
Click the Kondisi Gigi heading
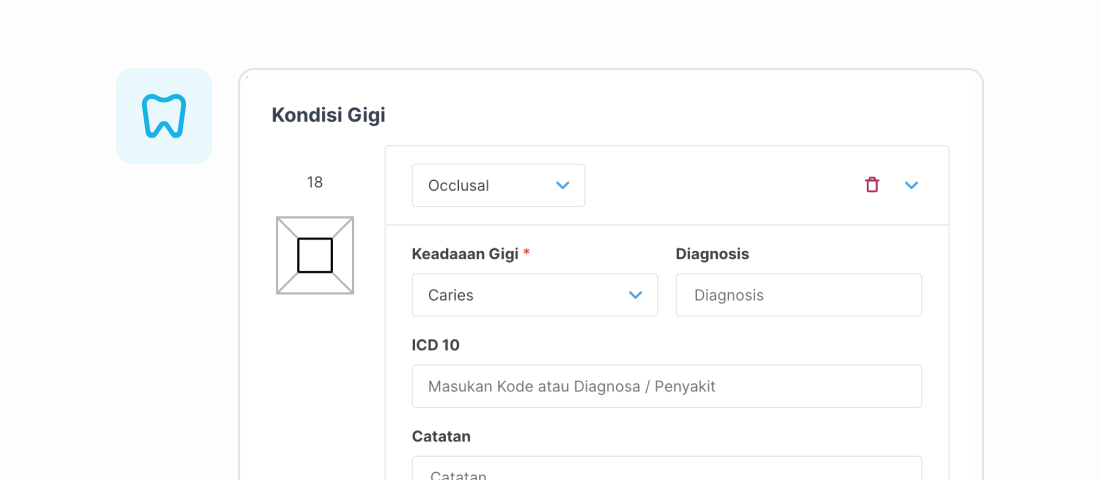pyautogui.click(x=328, y=115)
